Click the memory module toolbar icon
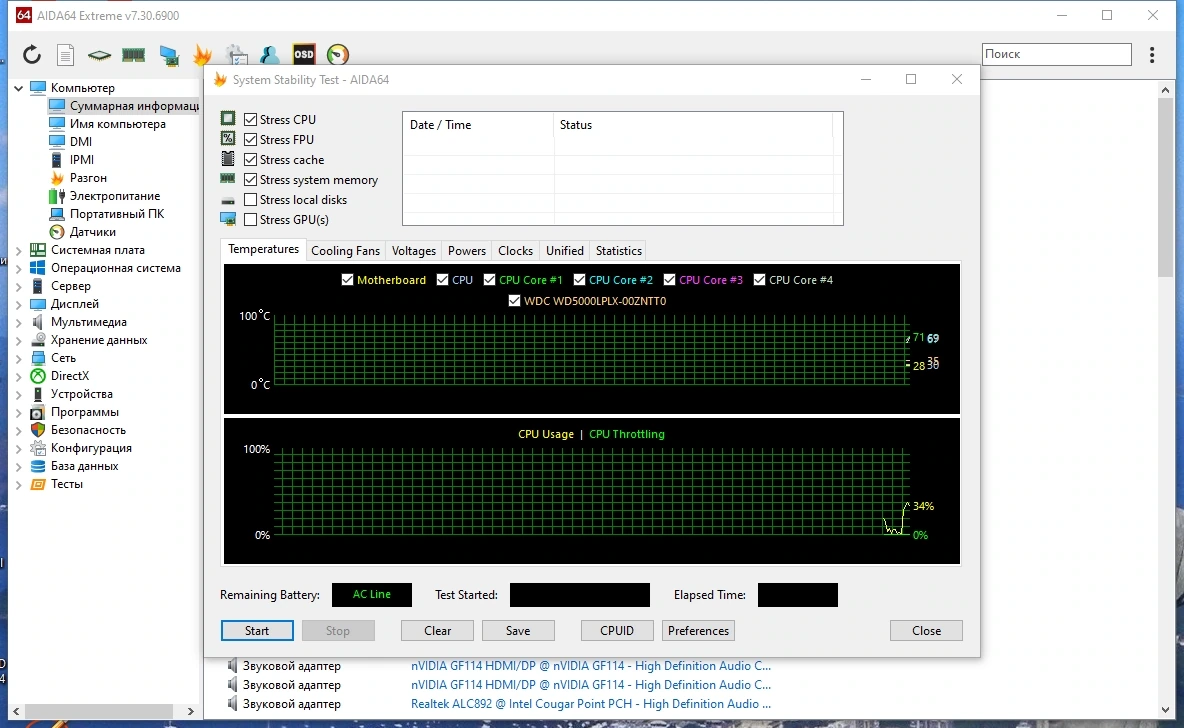The height and width of the screenshot is (728, 1184). (x=133, y=54)
